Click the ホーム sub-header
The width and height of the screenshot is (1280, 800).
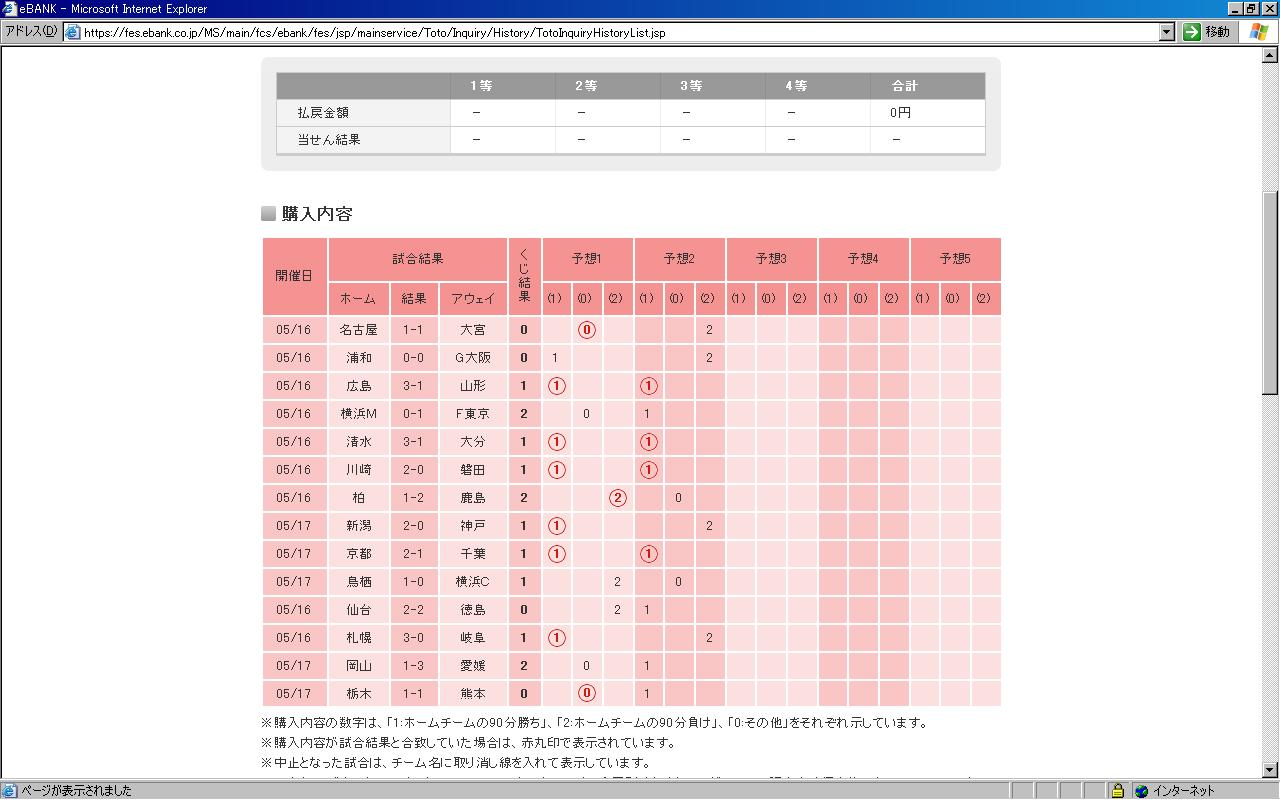(358, 298)
